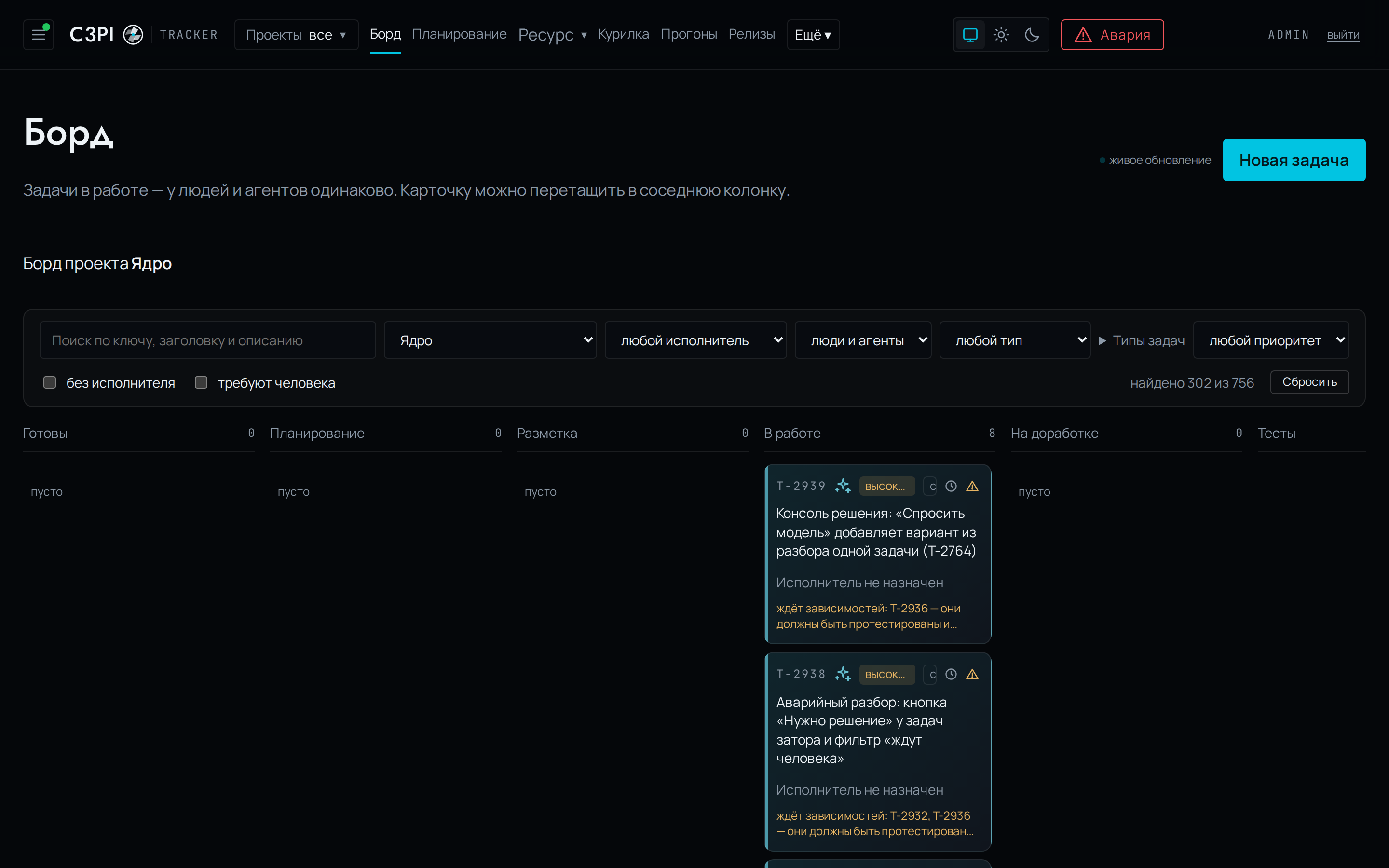Image resolution: width=1389 pixels, height=868 pixels.
Task: Open the «любой тип» select
Action: pyautogui.click(x=1015, y=340)
